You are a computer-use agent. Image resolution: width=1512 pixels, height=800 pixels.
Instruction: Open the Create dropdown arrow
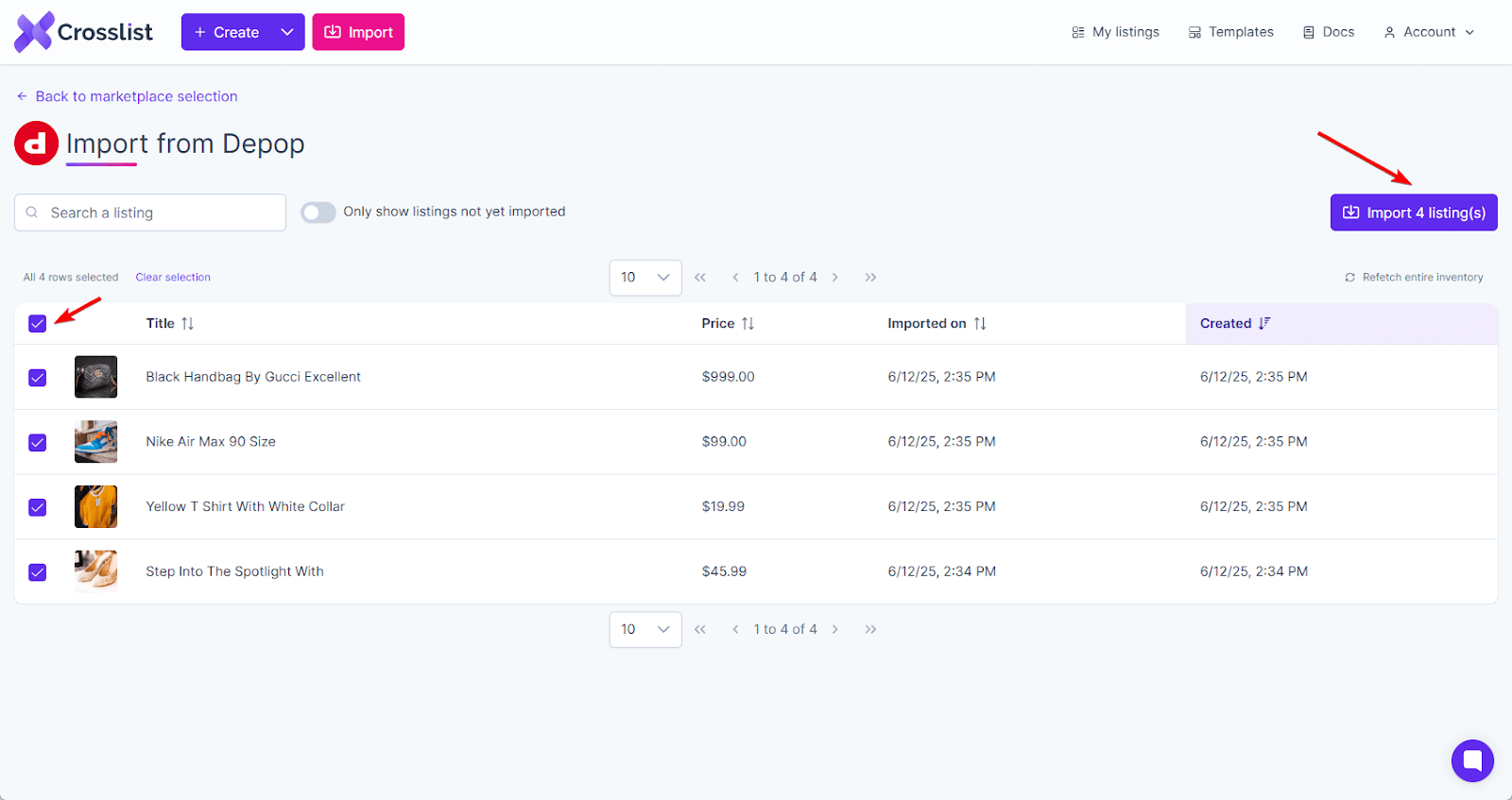tap(287, 32)
